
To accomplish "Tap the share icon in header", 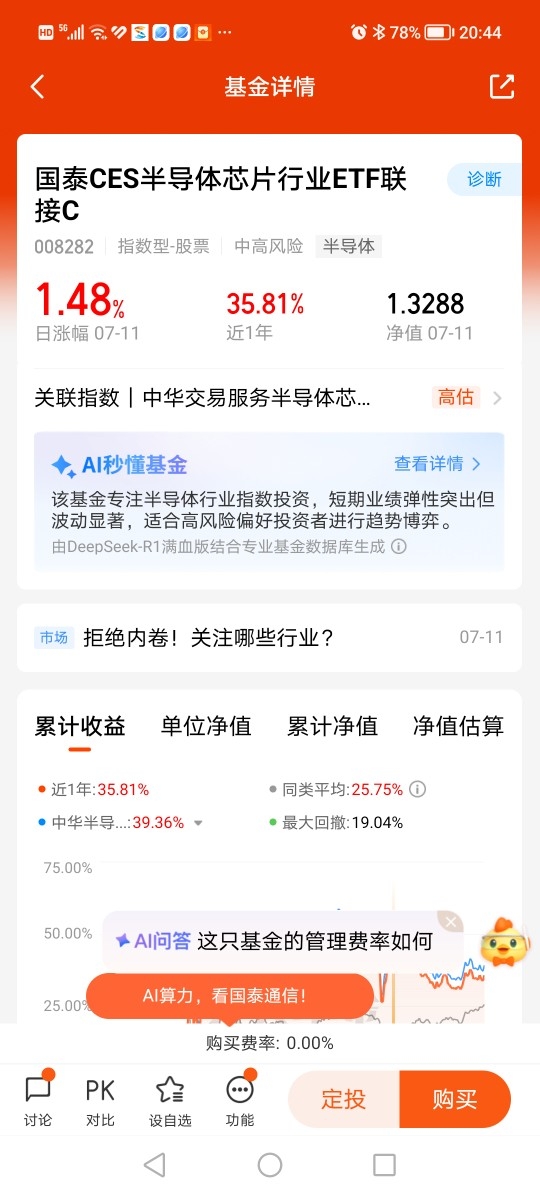I will pyautogui.click(x=502, y=87).
